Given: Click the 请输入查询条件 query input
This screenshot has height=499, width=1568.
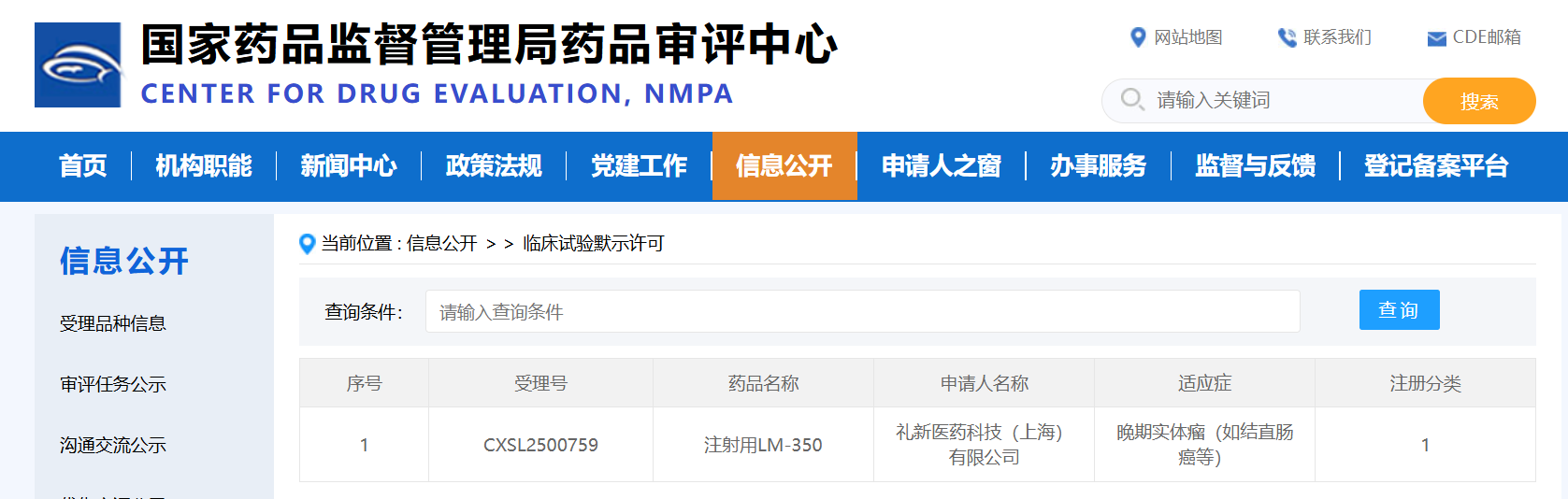Looking at the screenshot, I should [861, 311].
